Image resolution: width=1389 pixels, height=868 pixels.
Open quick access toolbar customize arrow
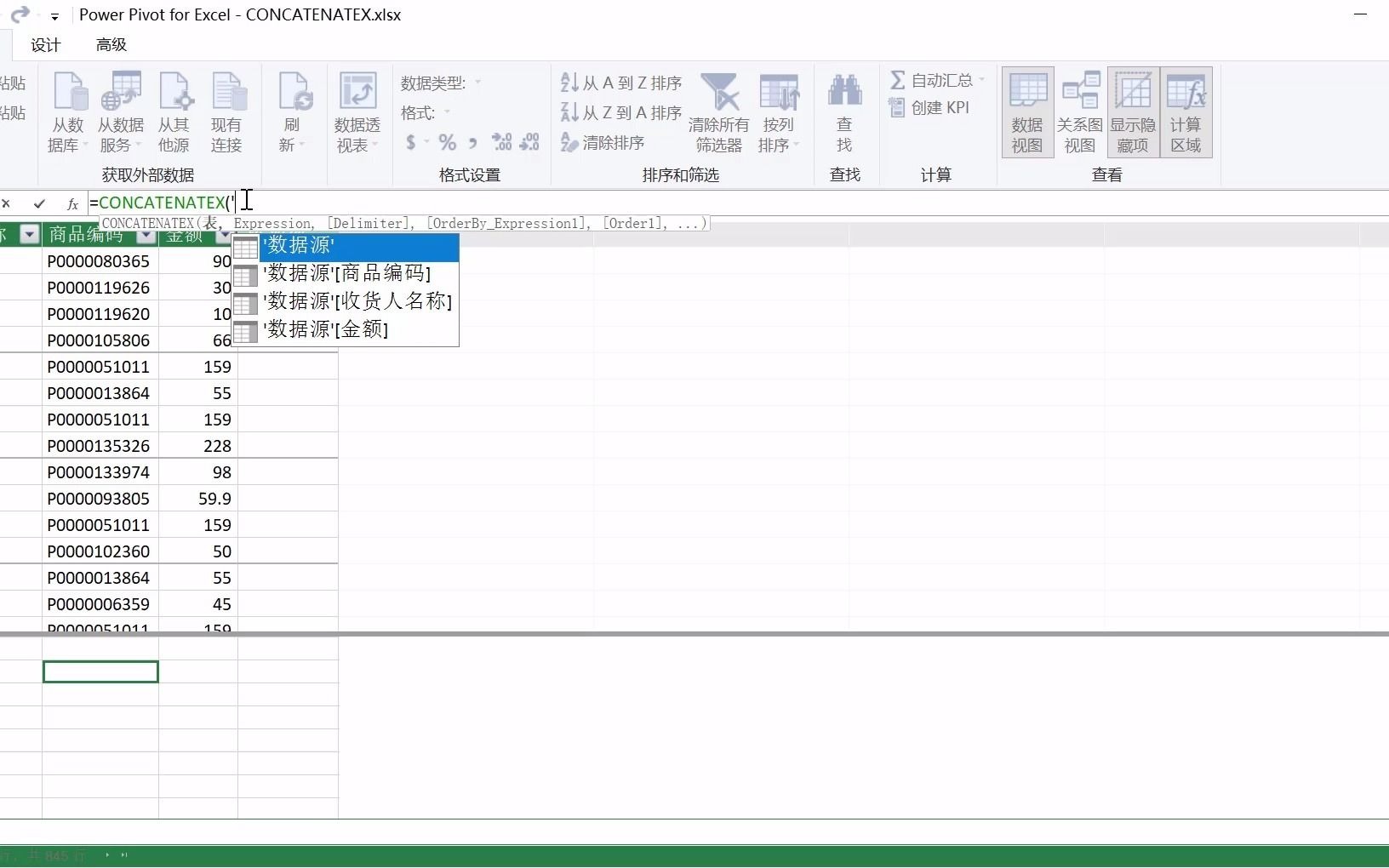tap(54, 16)
